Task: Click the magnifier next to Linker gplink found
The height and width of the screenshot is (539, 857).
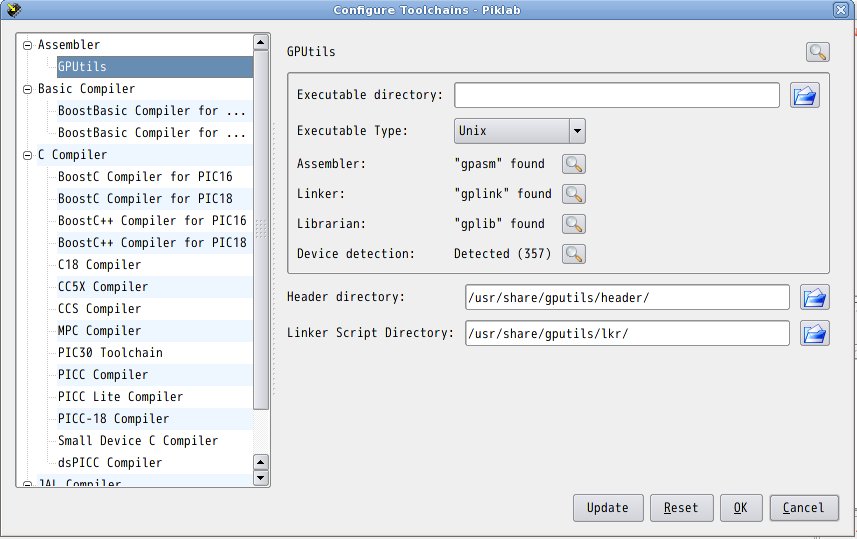Action: pos(573,194)
